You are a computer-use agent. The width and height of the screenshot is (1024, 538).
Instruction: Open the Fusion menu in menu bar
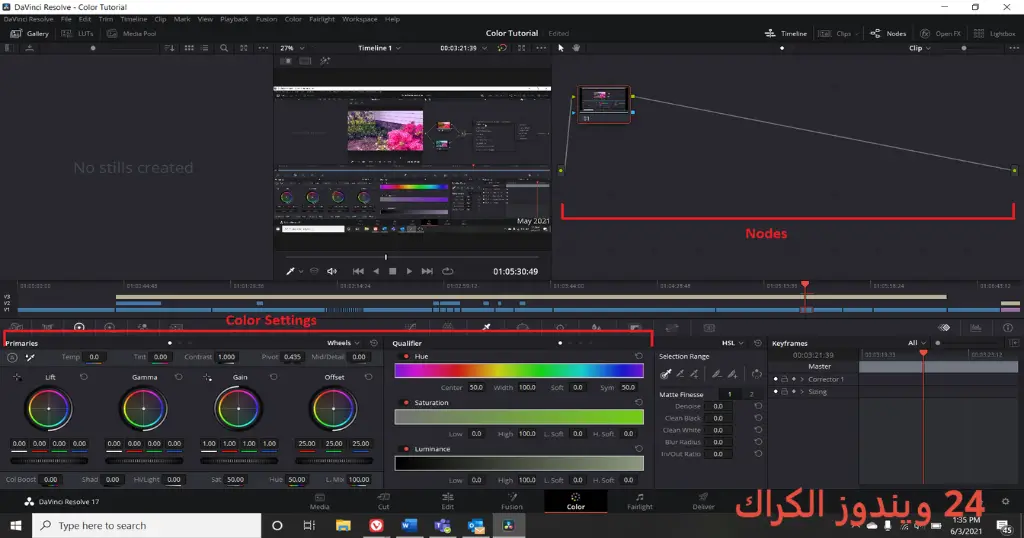tap(266, 19)
